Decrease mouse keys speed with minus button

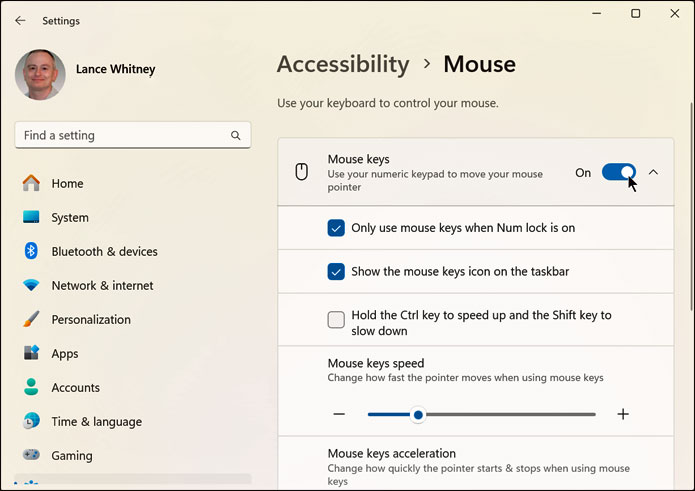point(339,414)
